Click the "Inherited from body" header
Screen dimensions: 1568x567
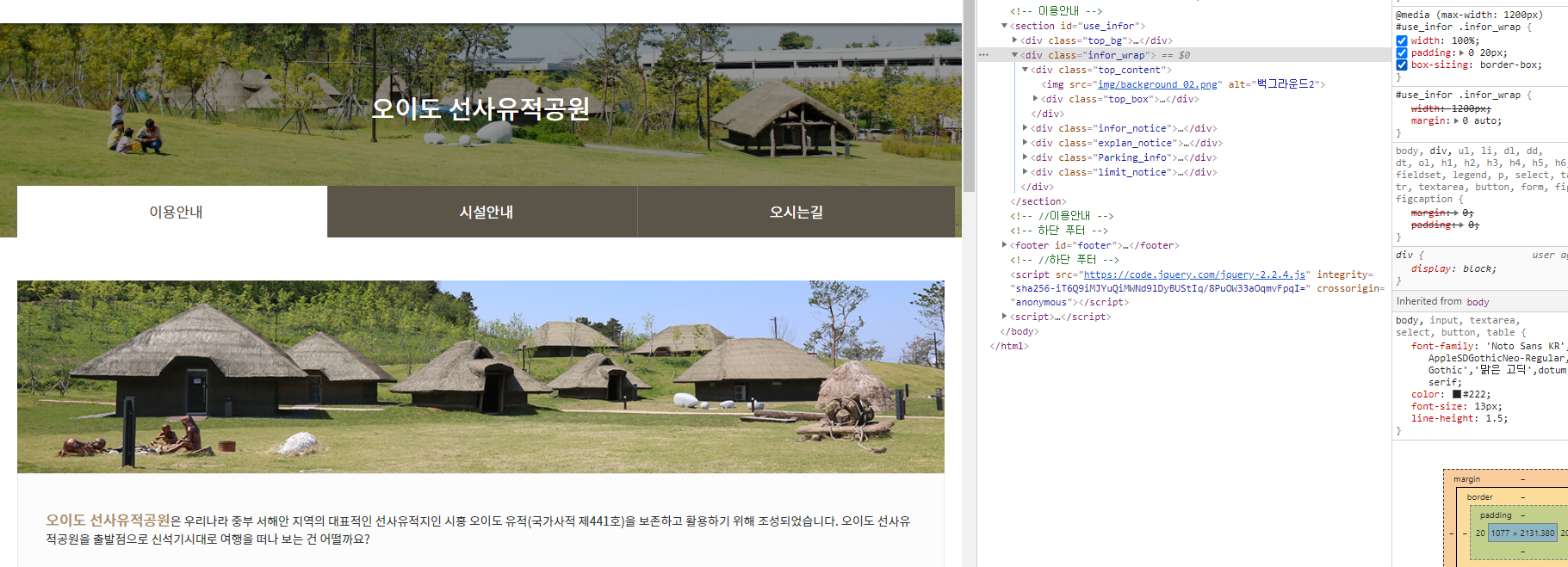(1442, 301)
